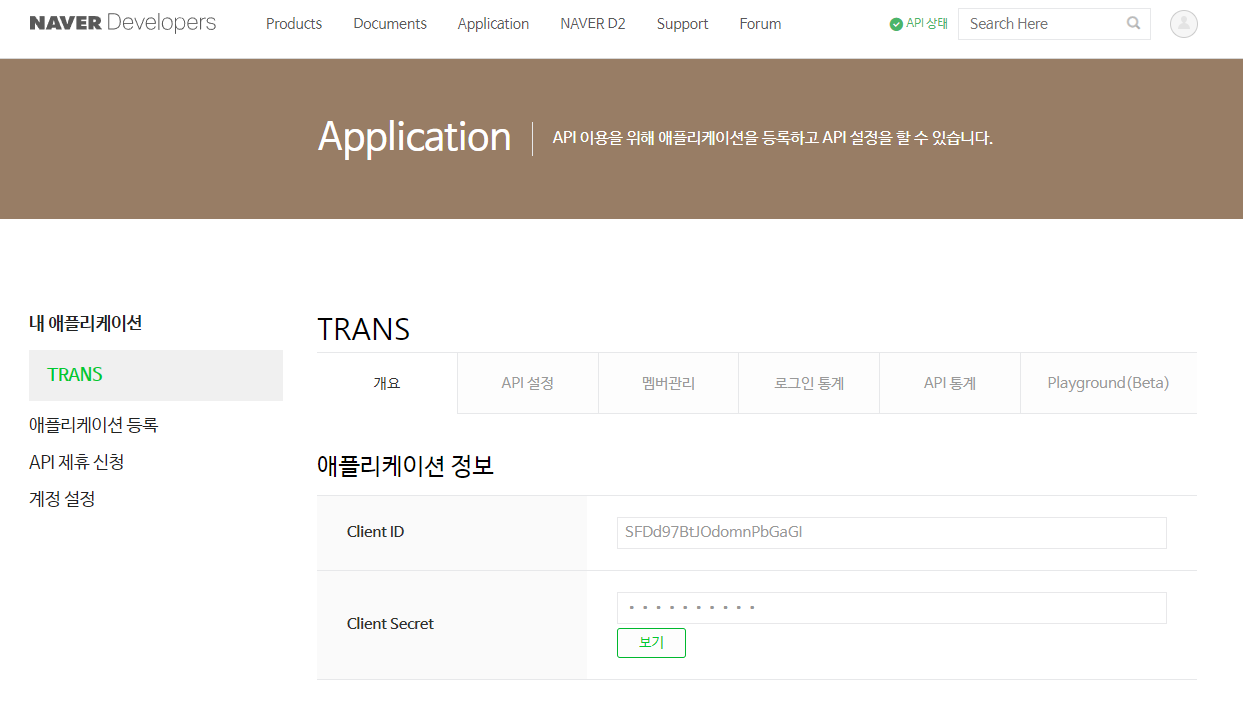Open the Support menu
Screen dimensions: 1243x722
point(683,24)
